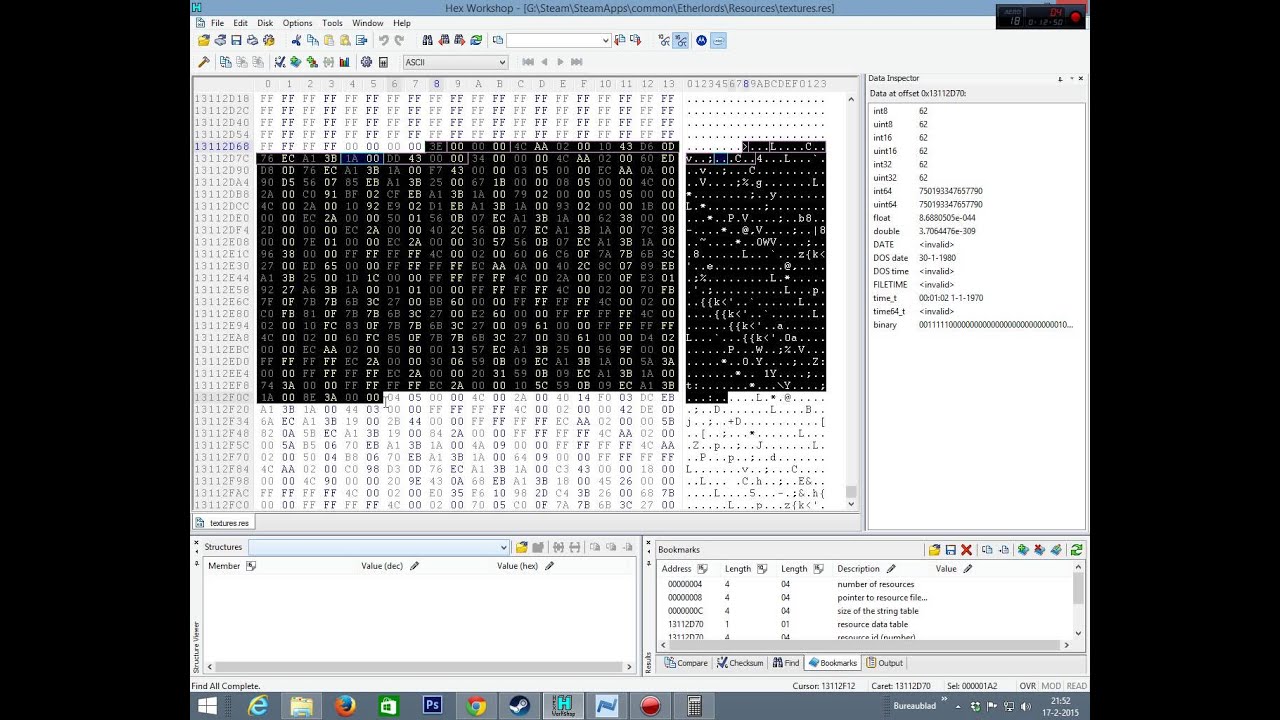Click the round blue Motorola byte-order icon
This screenshot has width=1280, height=720.
pos(701,40)
